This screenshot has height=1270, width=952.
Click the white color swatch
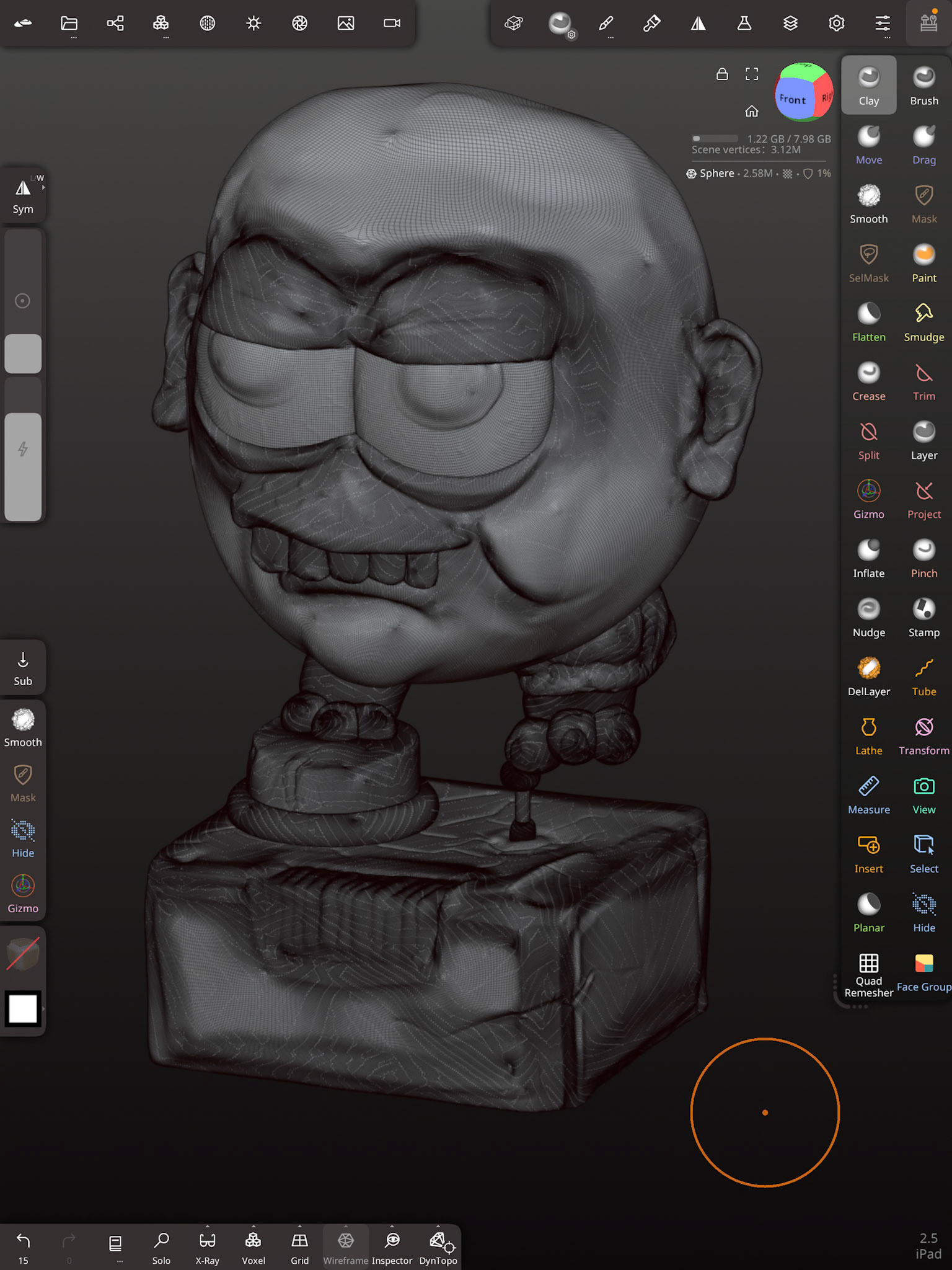click(x=23, y=1009)
